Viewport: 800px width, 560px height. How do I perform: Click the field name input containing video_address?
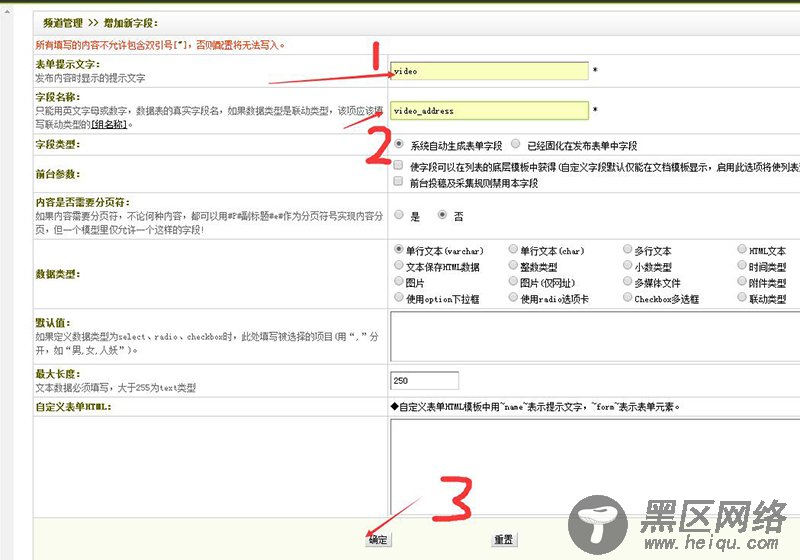(x=489, y=111)
